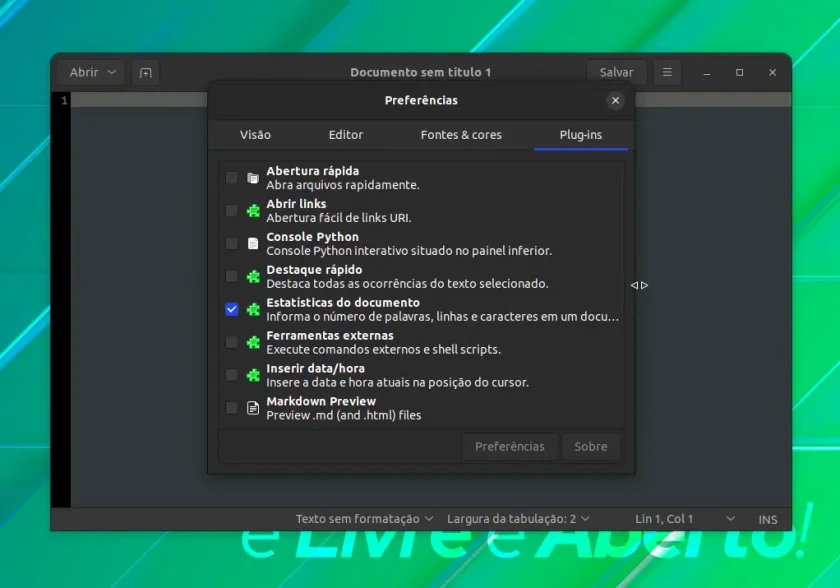This screenshot has width=840, height=588.
Task: Click line number 1 in the editor gutter
Action: pos(64,100)
